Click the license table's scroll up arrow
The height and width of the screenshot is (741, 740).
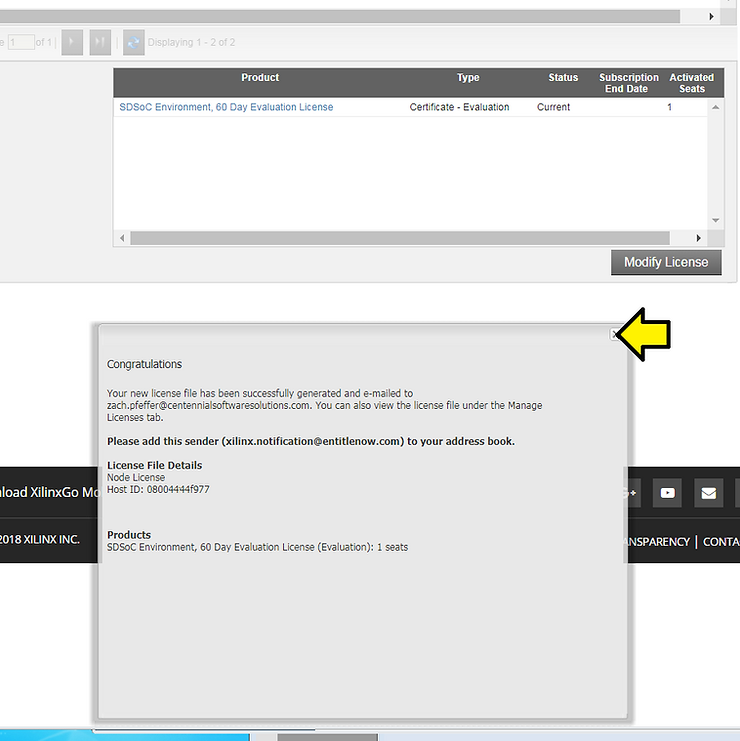pos(715,107)
